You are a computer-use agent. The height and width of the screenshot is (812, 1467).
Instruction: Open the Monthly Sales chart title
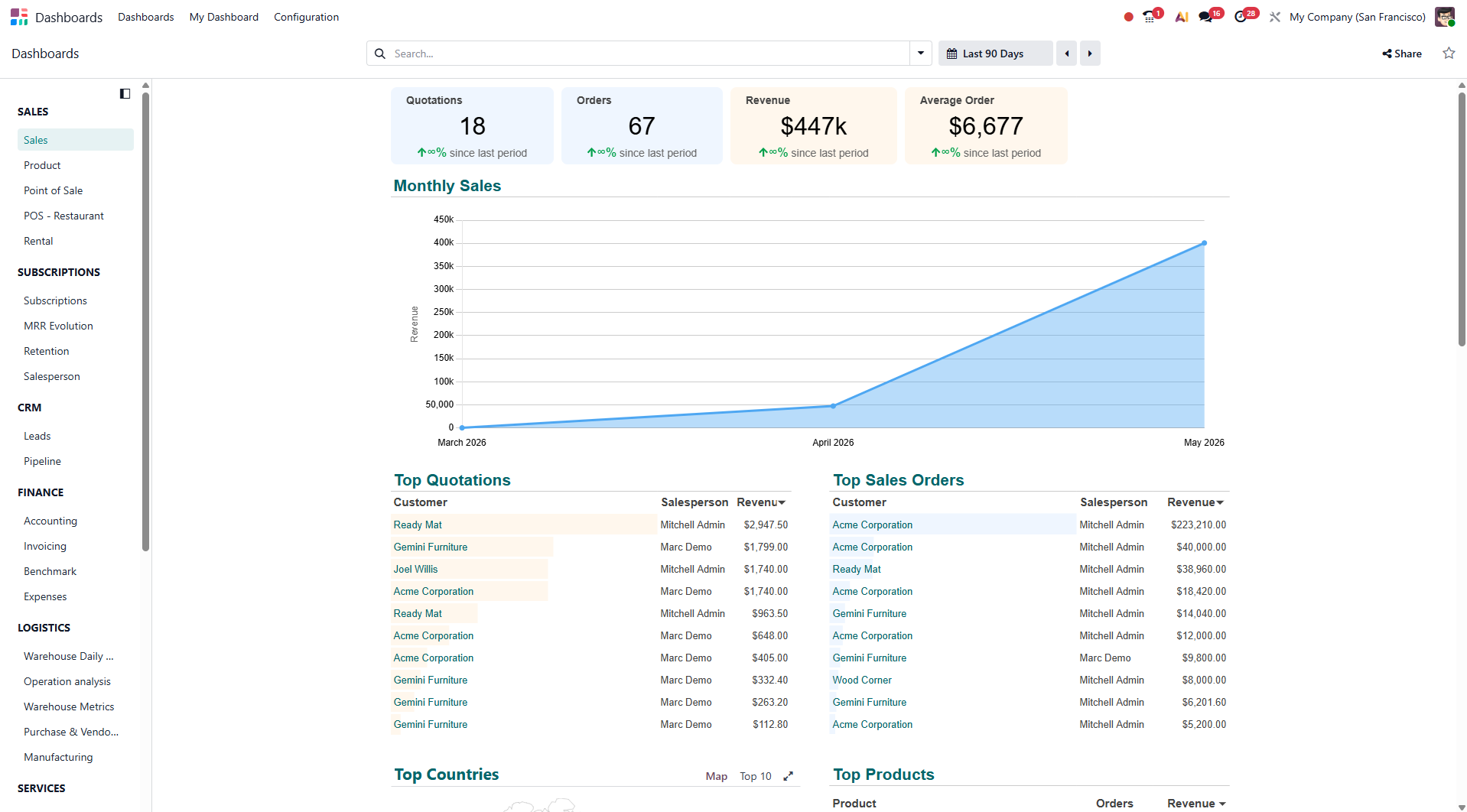[447, 186]
